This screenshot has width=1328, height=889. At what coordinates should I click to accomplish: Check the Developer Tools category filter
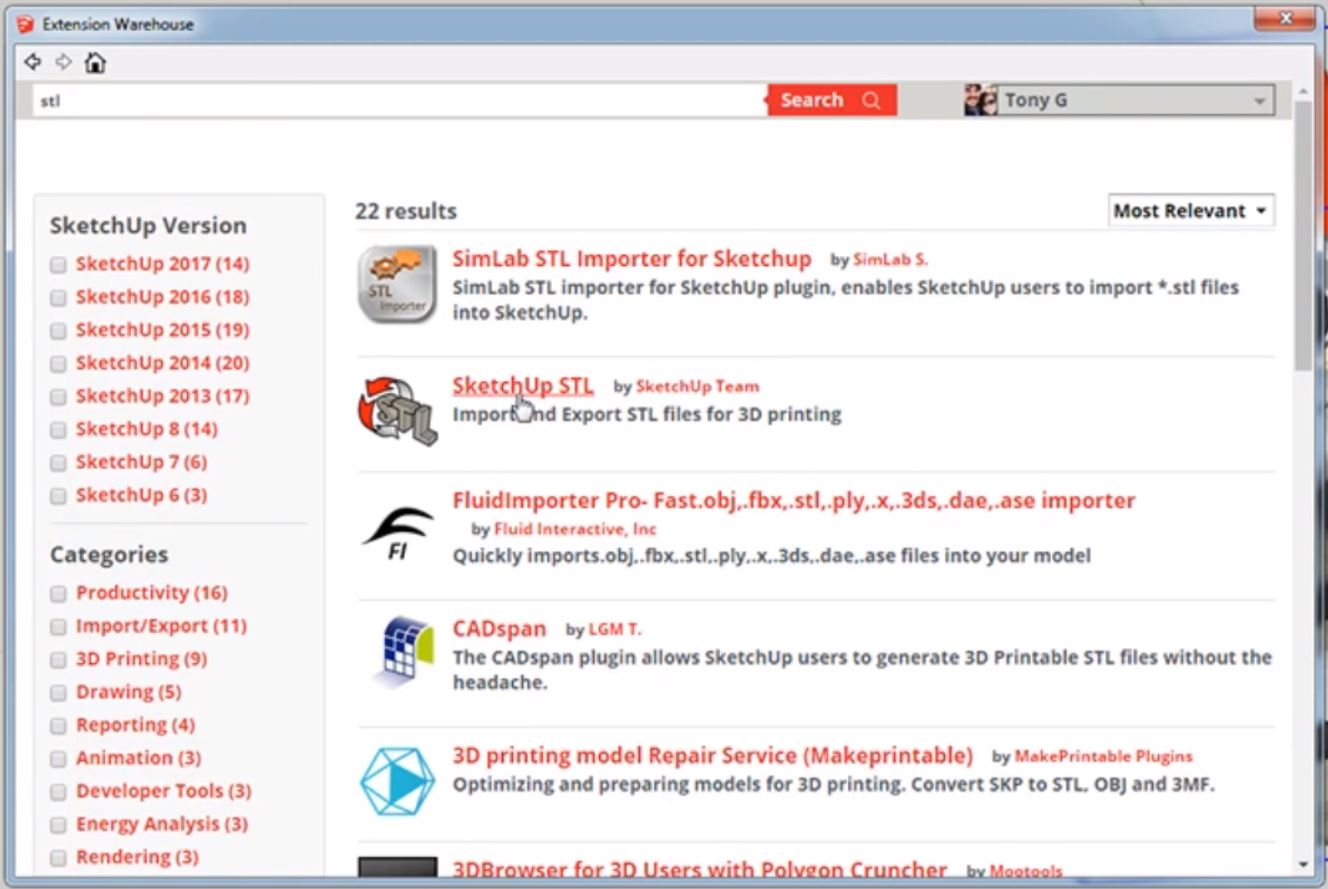58,792
